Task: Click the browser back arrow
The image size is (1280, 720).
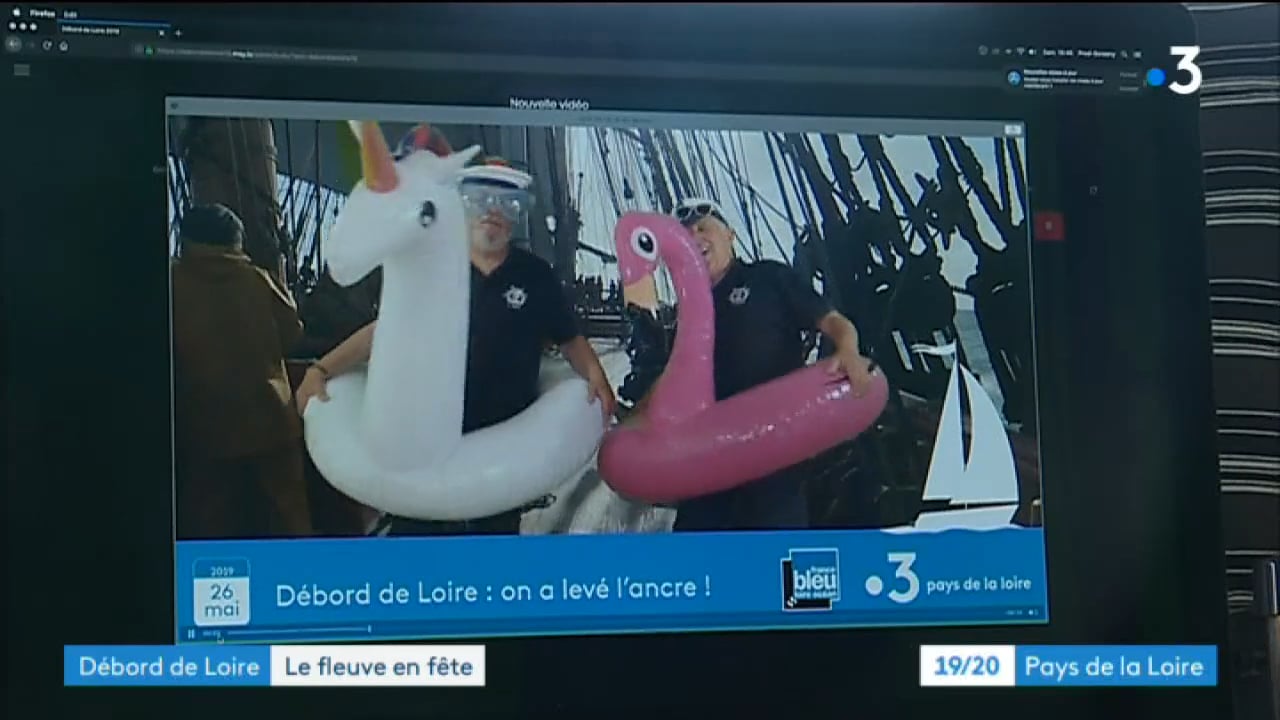Action: (13, 45)
